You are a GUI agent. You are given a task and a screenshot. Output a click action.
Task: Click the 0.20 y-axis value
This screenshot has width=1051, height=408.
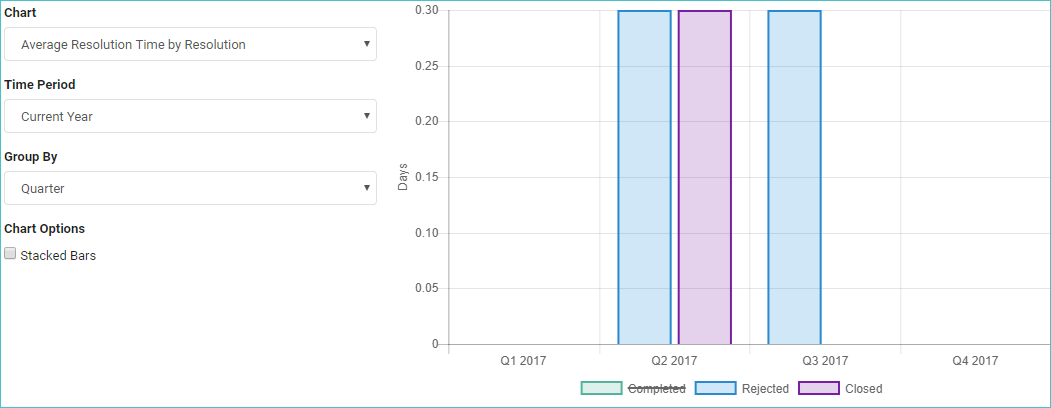click(427, 122)
